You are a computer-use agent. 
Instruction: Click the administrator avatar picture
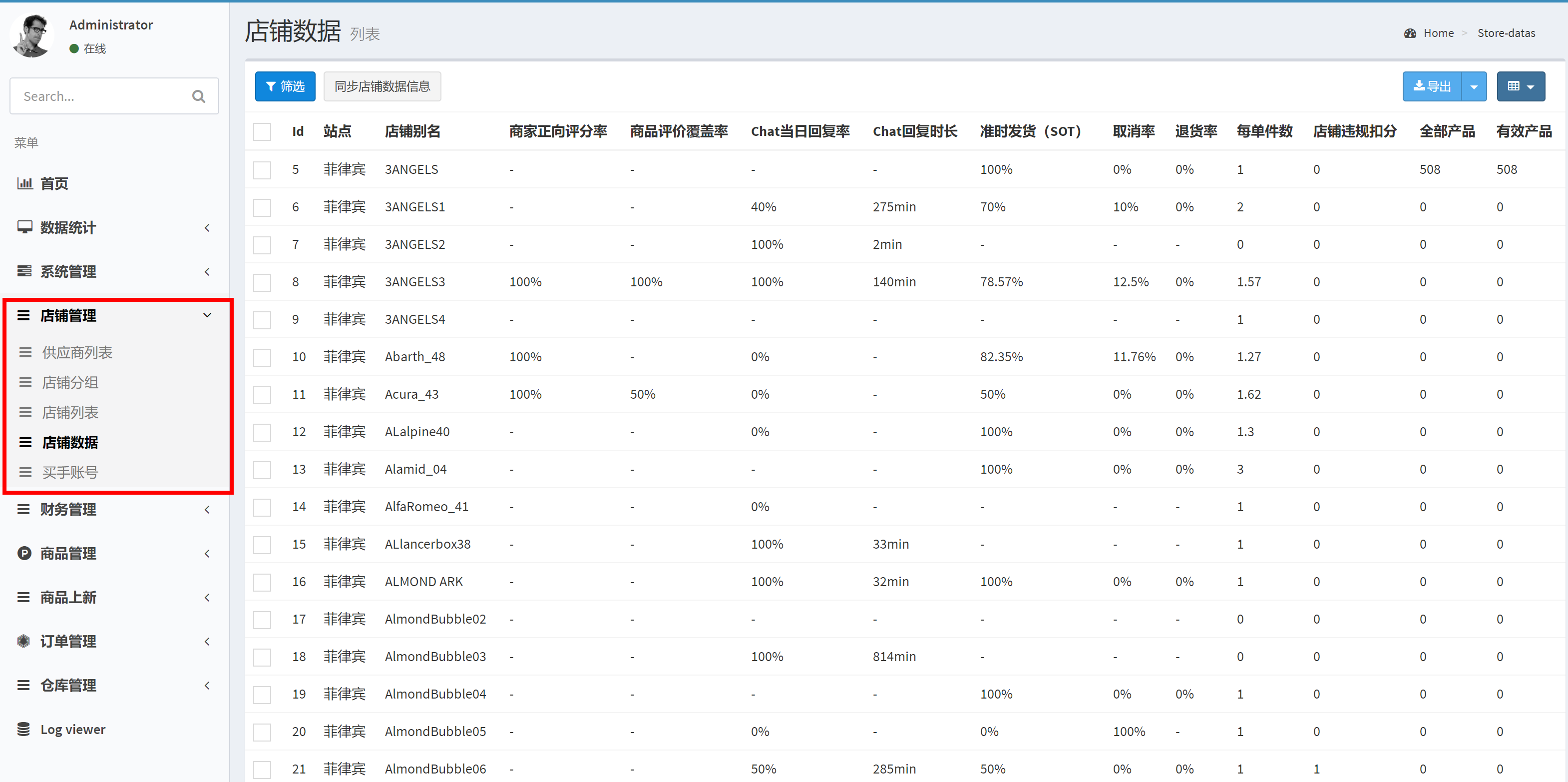click(x=31, y=36)
